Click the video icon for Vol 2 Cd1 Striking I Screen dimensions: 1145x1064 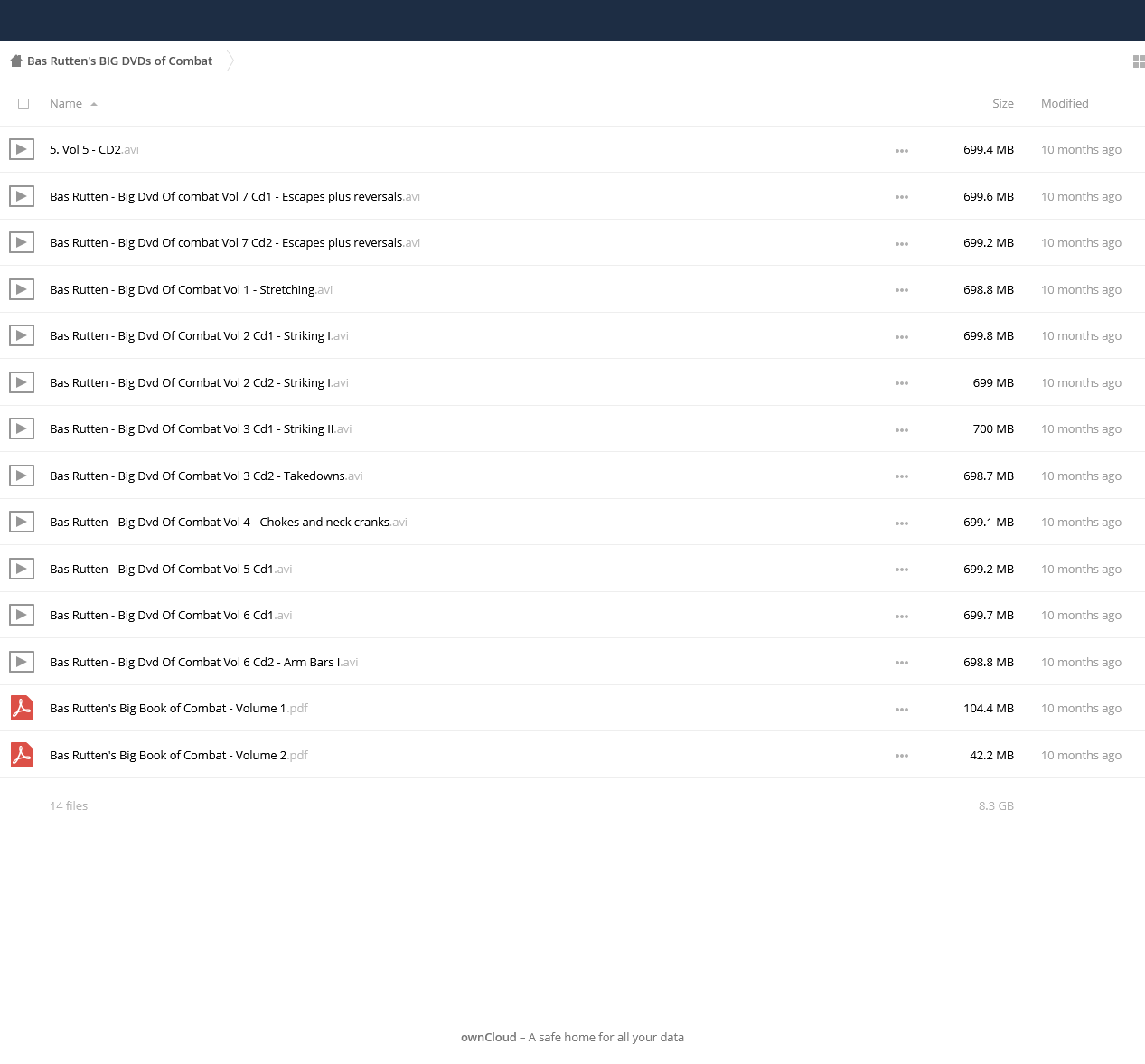22,335
